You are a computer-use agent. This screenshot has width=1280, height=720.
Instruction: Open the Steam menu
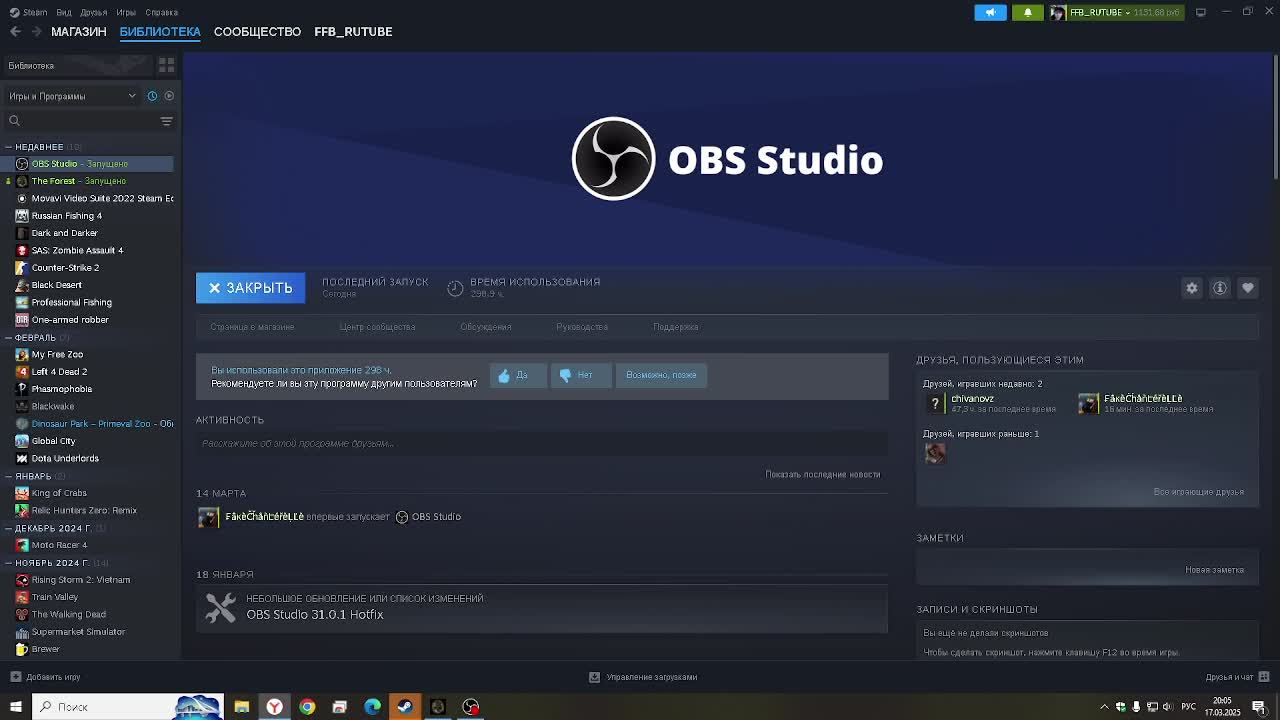(x=28, y=12)
